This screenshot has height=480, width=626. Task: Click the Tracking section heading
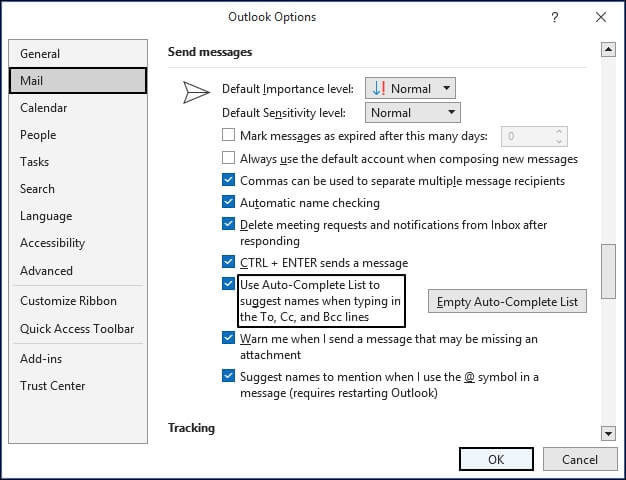[191, 428]
